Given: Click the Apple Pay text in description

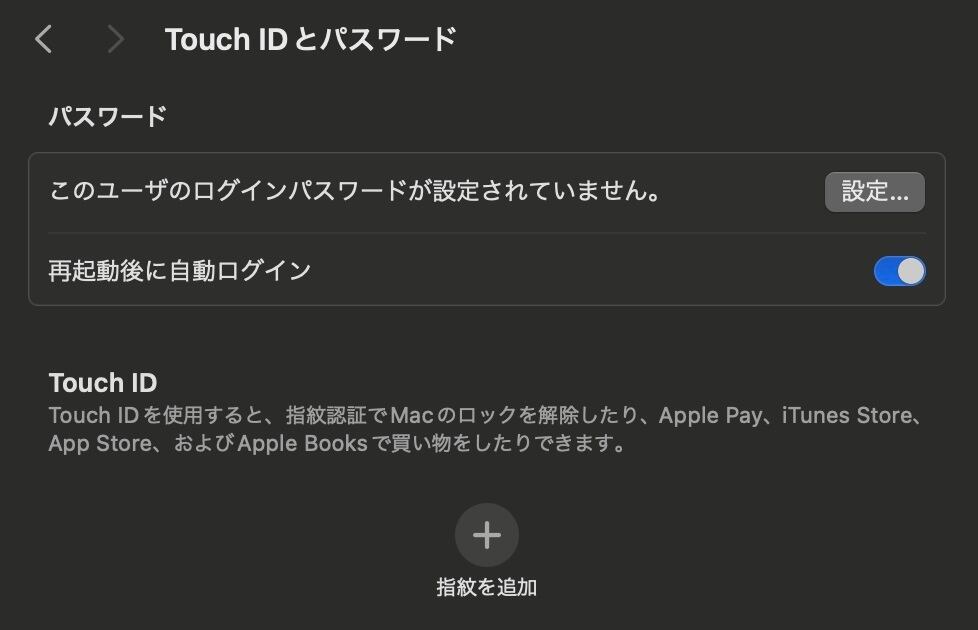Looking at the screenshot, I should [710, 415].
